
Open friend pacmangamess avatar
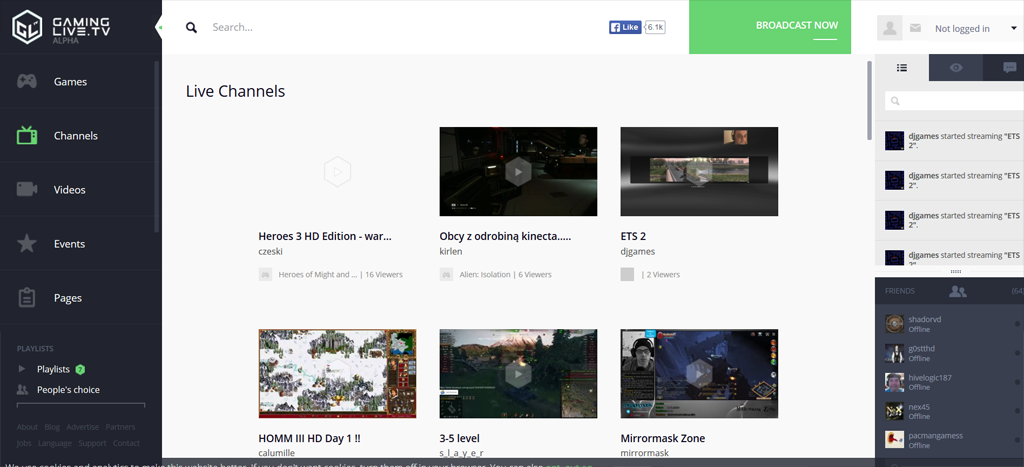coord(895,440)
